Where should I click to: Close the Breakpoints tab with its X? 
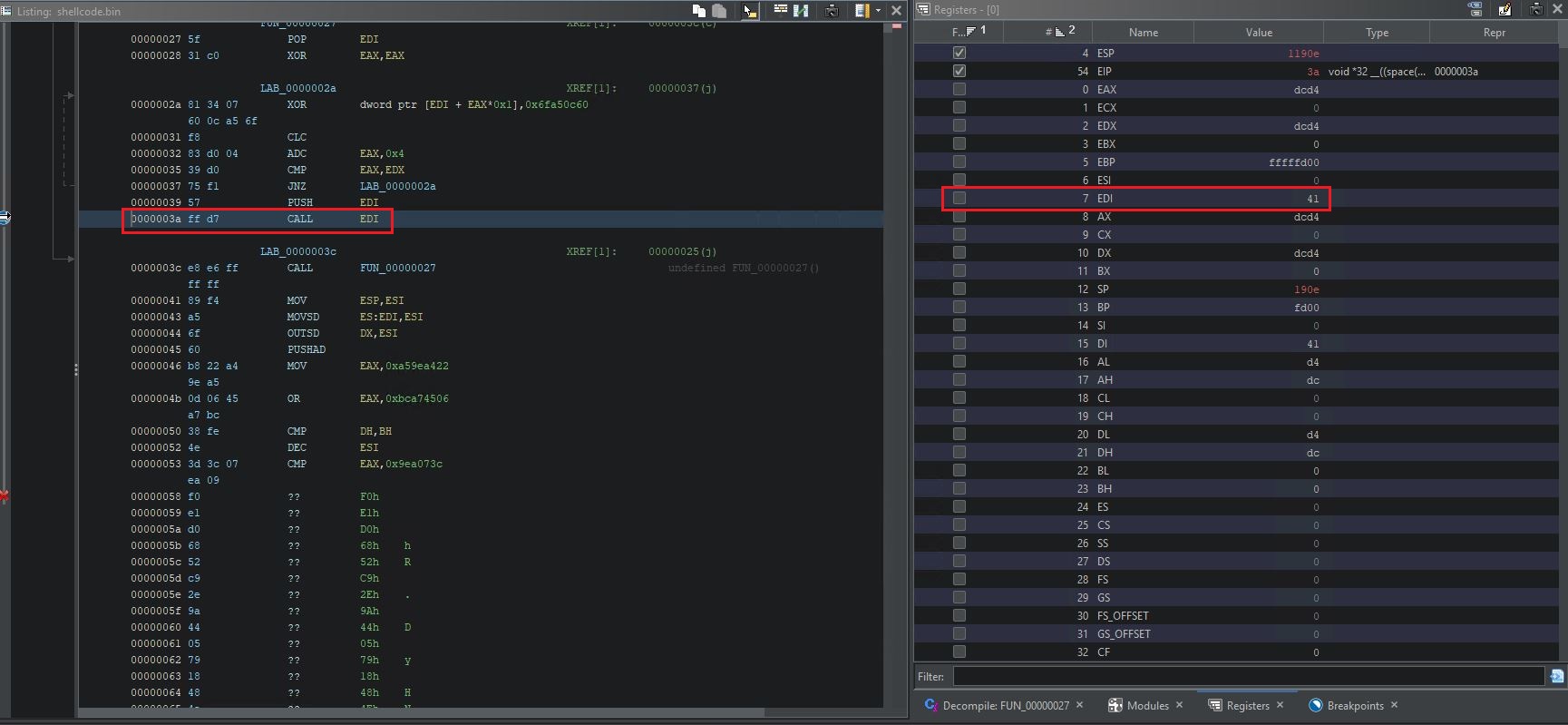[x=1394, y=705]
